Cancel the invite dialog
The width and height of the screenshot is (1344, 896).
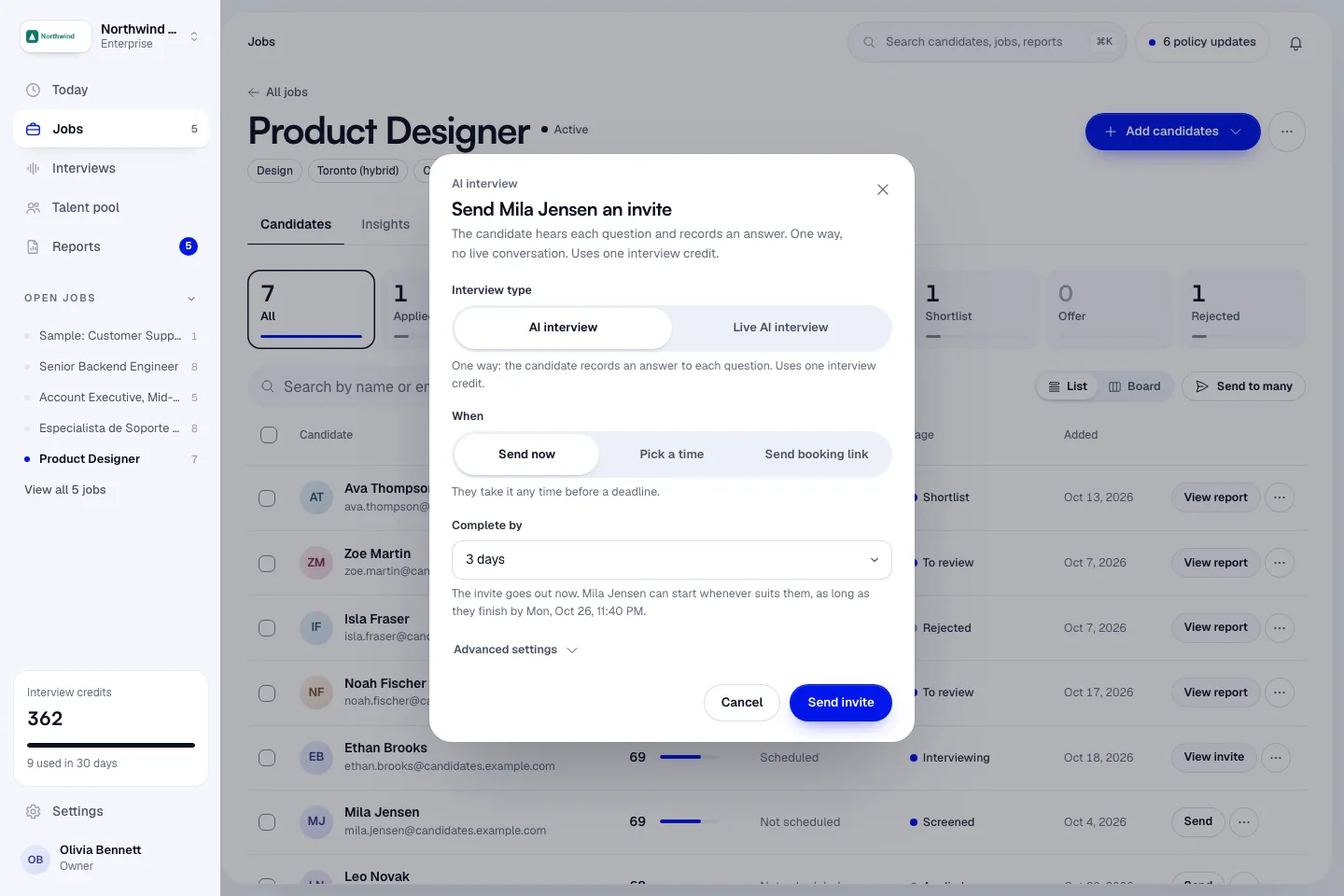(742, 703)
